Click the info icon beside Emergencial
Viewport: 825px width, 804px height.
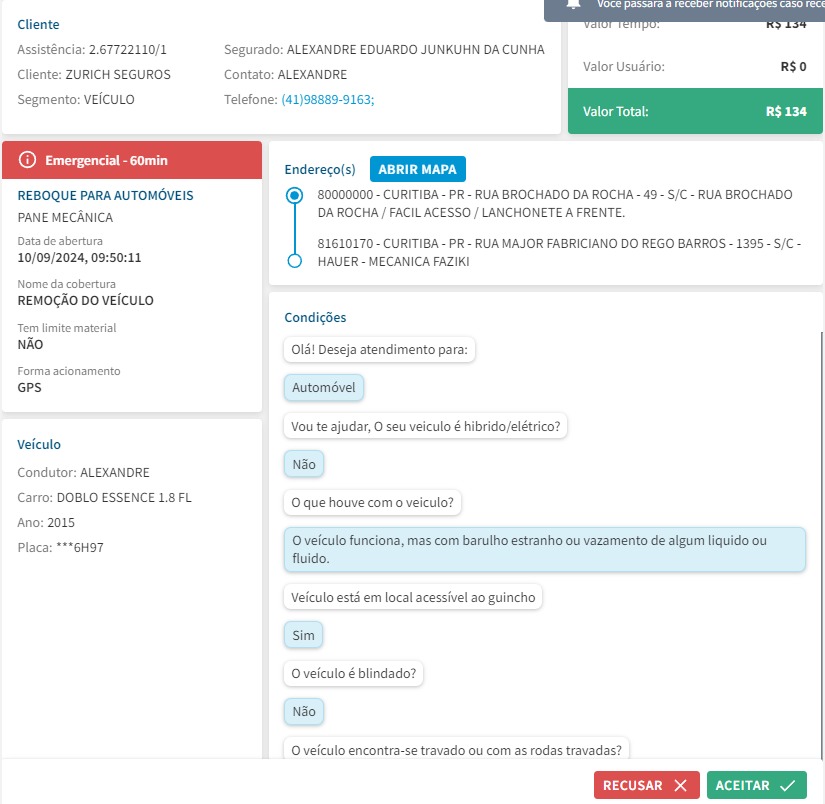[27, 160]
